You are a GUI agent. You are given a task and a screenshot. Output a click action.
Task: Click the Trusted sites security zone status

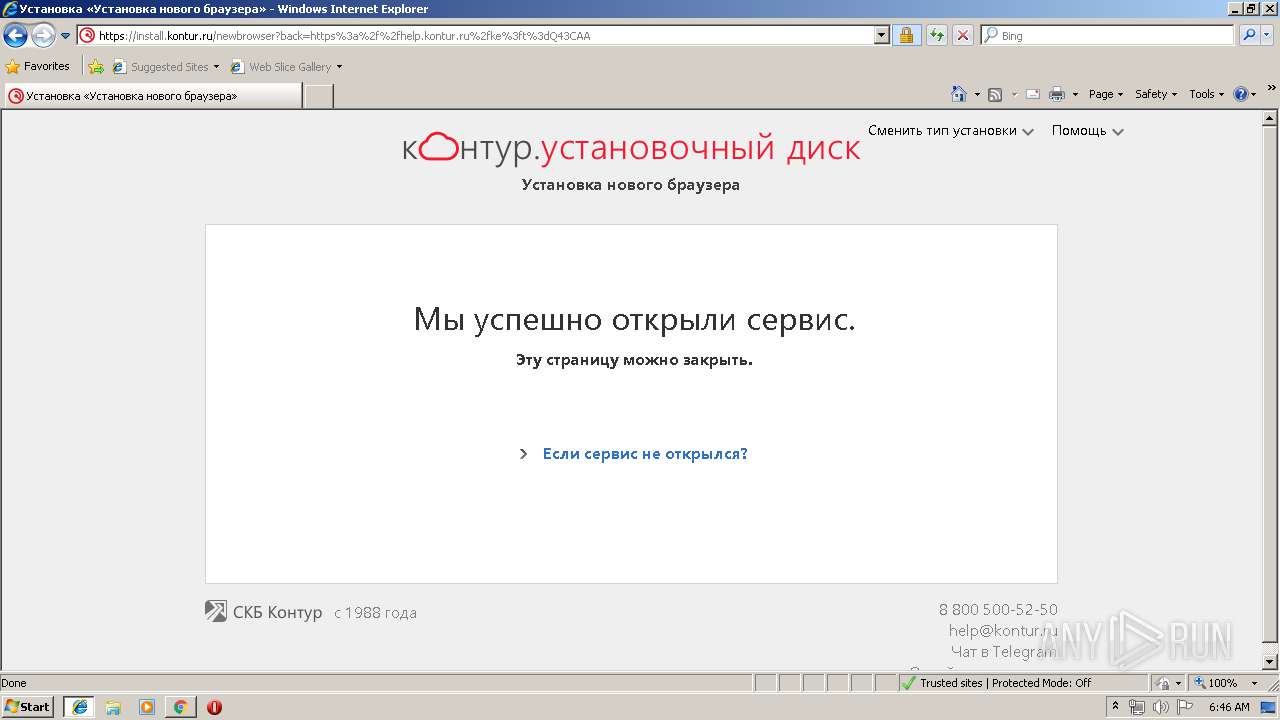(1021, 683)
